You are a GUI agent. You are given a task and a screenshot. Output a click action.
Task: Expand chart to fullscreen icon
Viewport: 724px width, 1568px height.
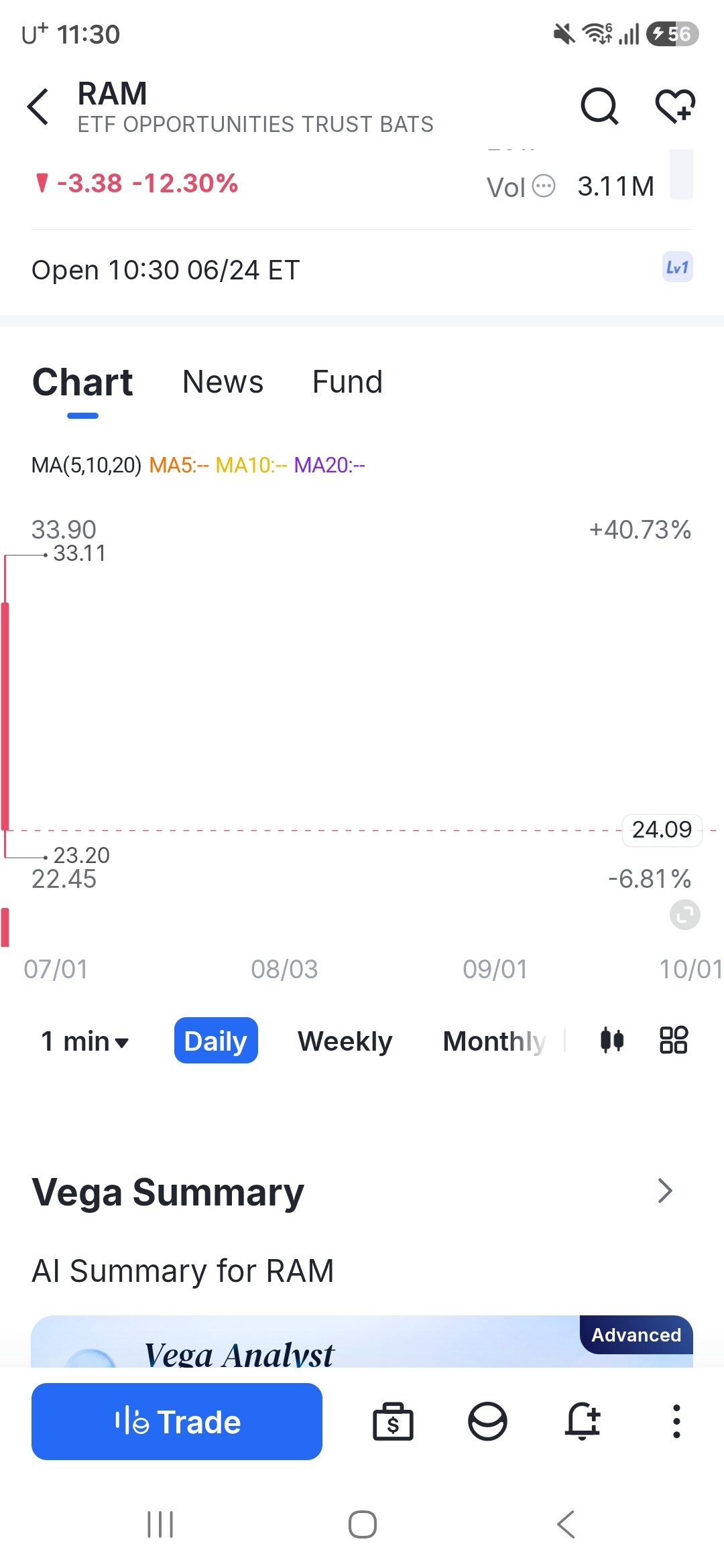pos(684,915)
